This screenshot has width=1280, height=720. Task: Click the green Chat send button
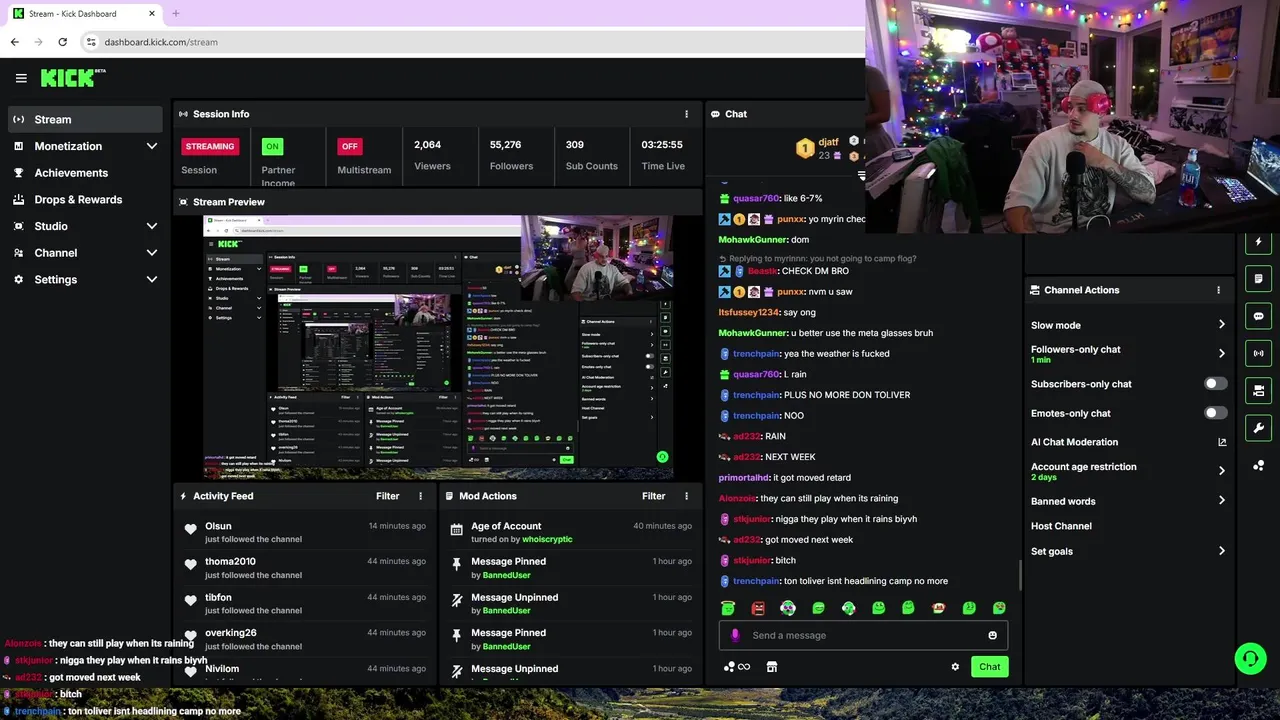[989, 667]
